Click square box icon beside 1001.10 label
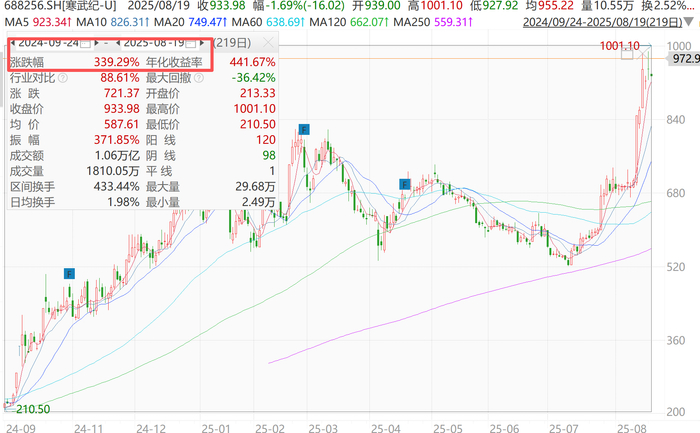Viewport: 700px width, 433px height. (627, 54)
